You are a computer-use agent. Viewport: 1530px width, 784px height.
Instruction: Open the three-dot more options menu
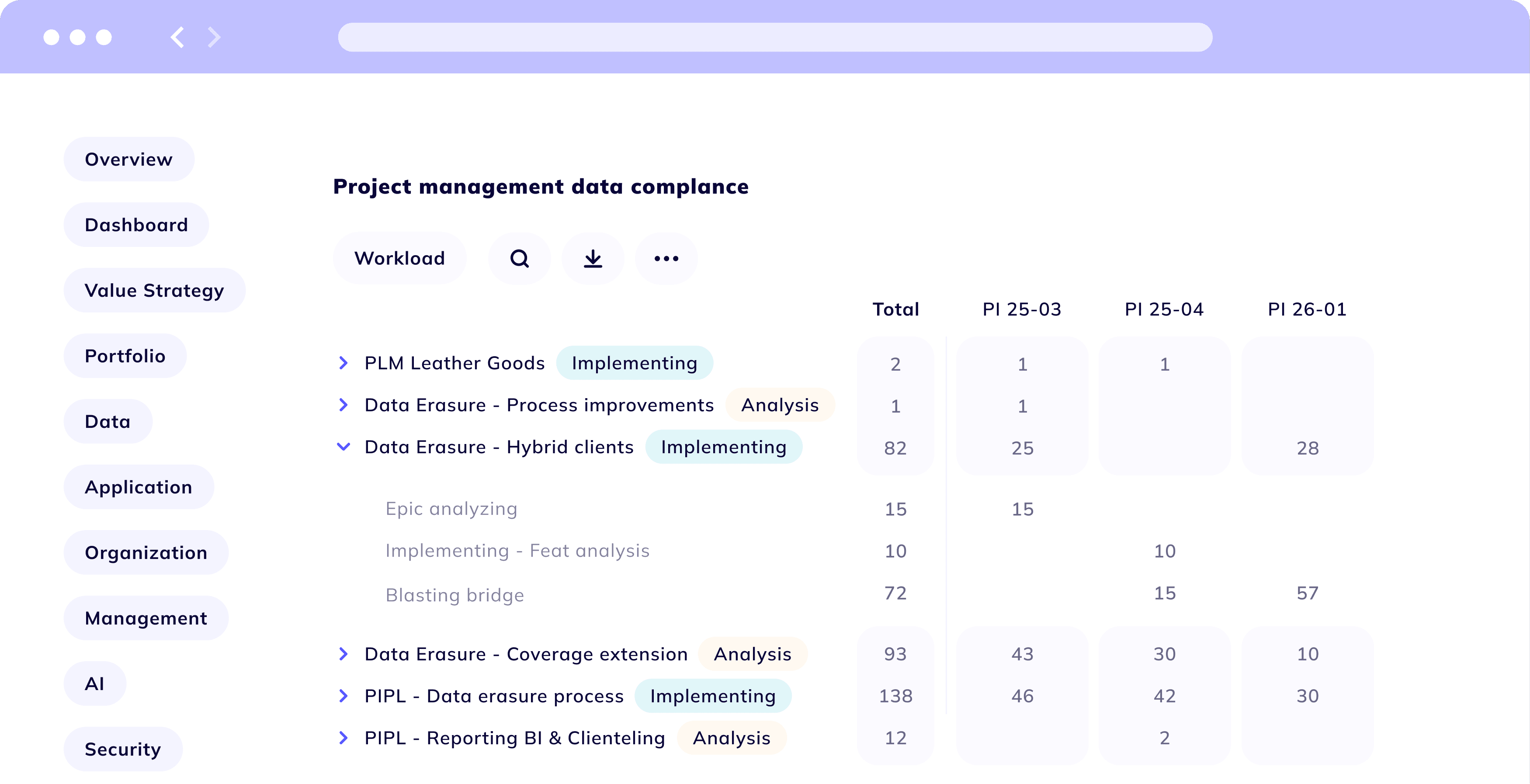(666, 258)
